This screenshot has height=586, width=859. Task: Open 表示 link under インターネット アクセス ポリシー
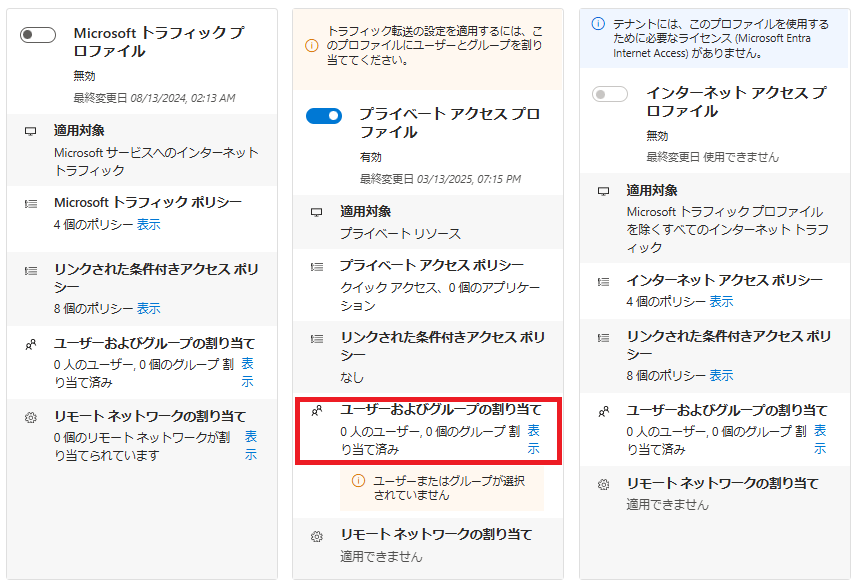click(x=721, y=302)
